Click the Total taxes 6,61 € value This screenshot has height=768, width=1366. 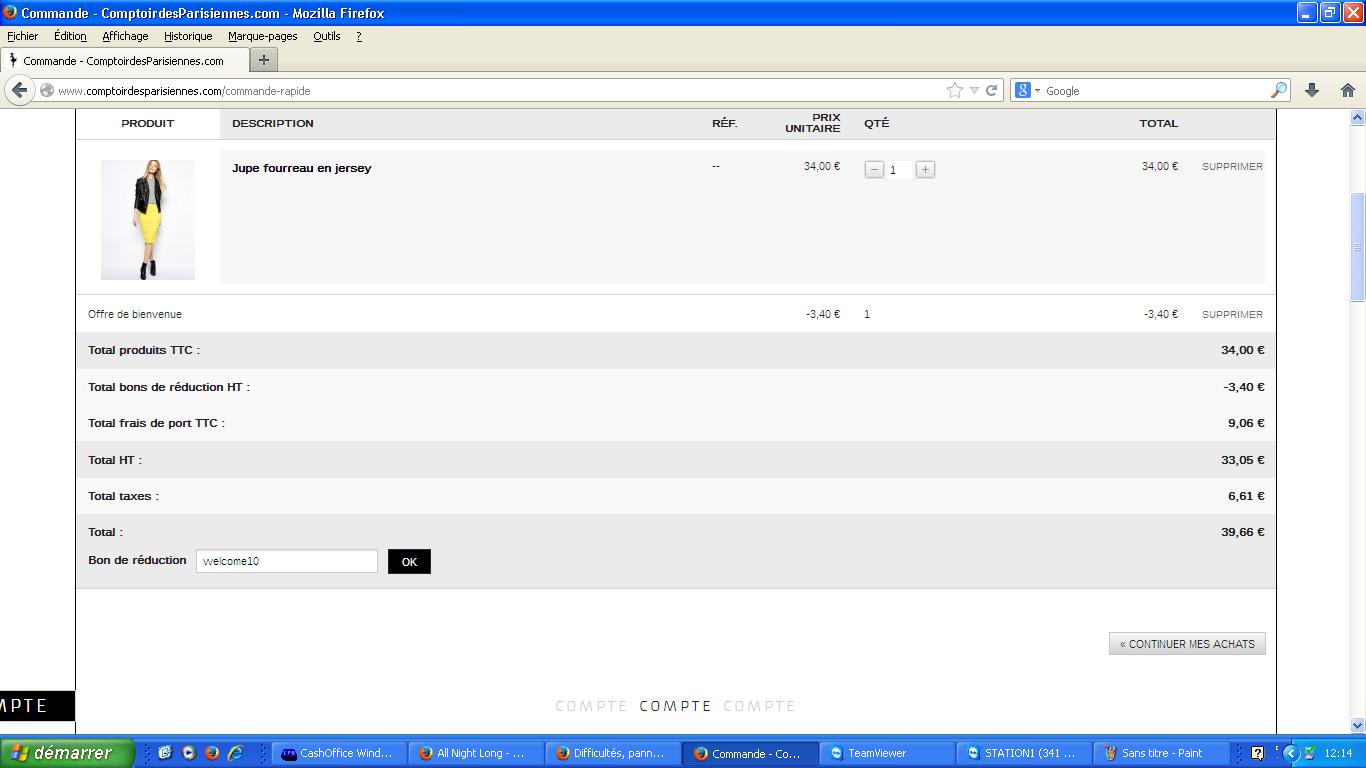(1246, 496)
